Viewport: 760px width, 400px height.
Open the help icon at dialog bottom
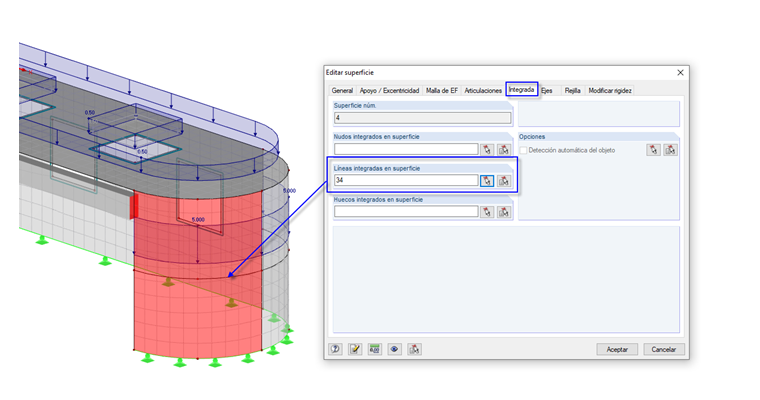335,349
